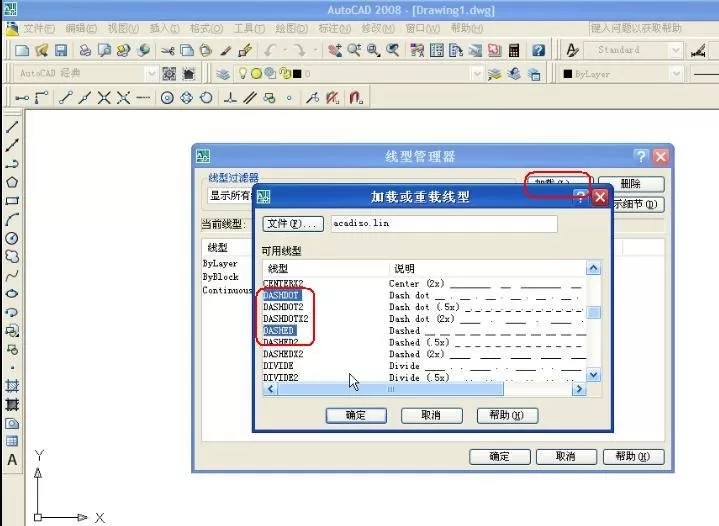Click the Open file icon
This screenshot has width=719, height=526.
pos(41,50)
